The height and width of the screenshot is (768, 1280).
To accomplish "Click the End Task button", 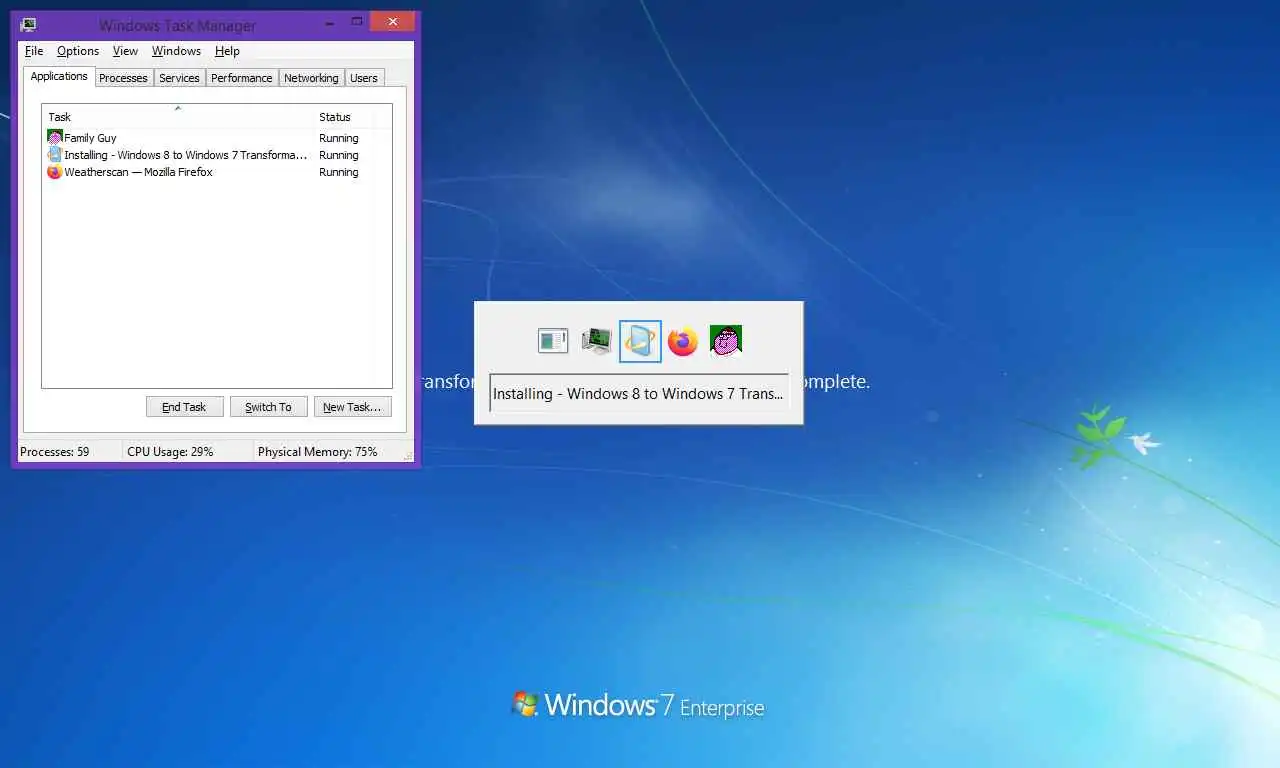I will click(184, 407).
